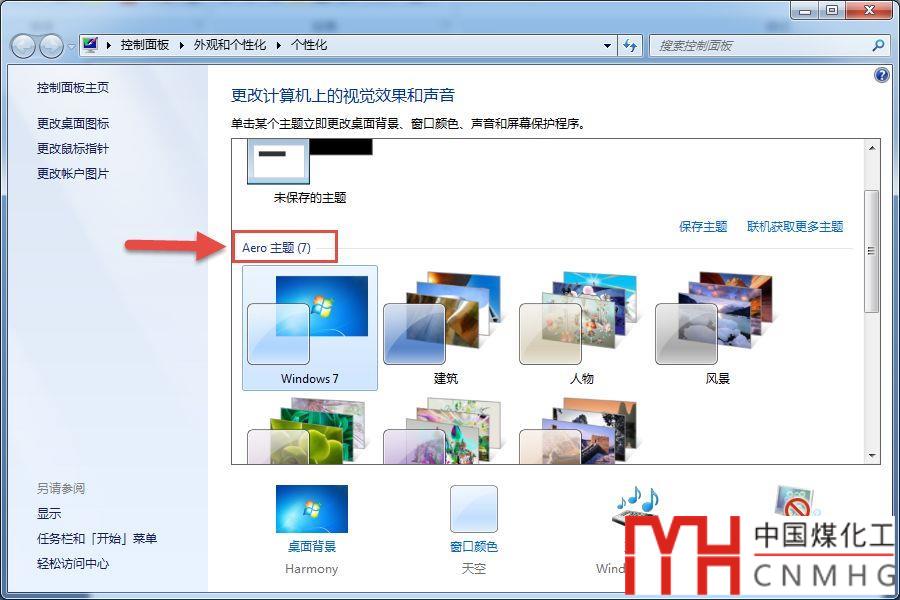Click the theme list scroll up arrow
This screenshot has height=600, width=900.
tap(872, 148)
